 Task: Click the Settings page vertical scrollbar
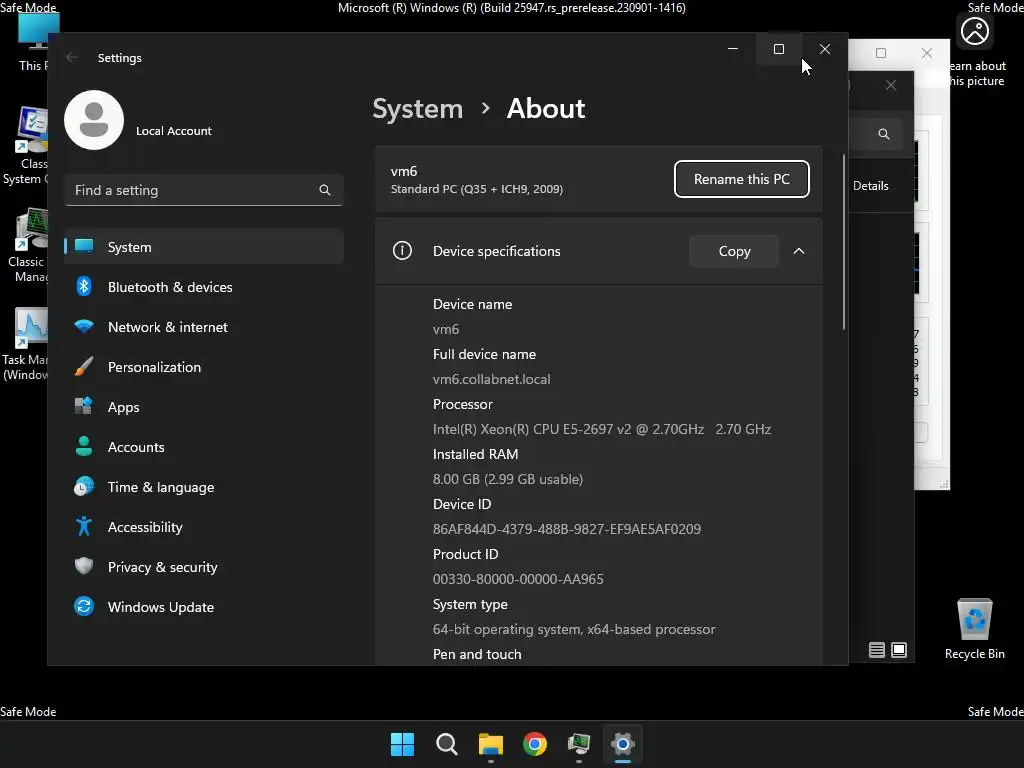844,242
